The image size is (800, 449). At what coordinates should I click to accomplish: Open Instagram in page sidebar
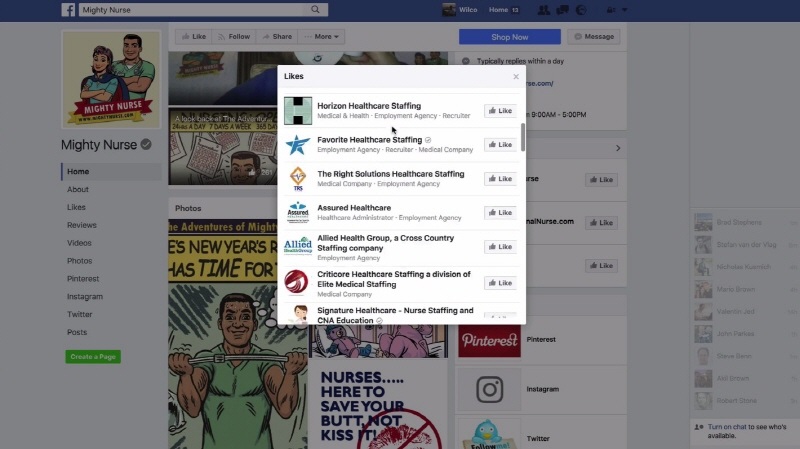click(x=85, y=296)
